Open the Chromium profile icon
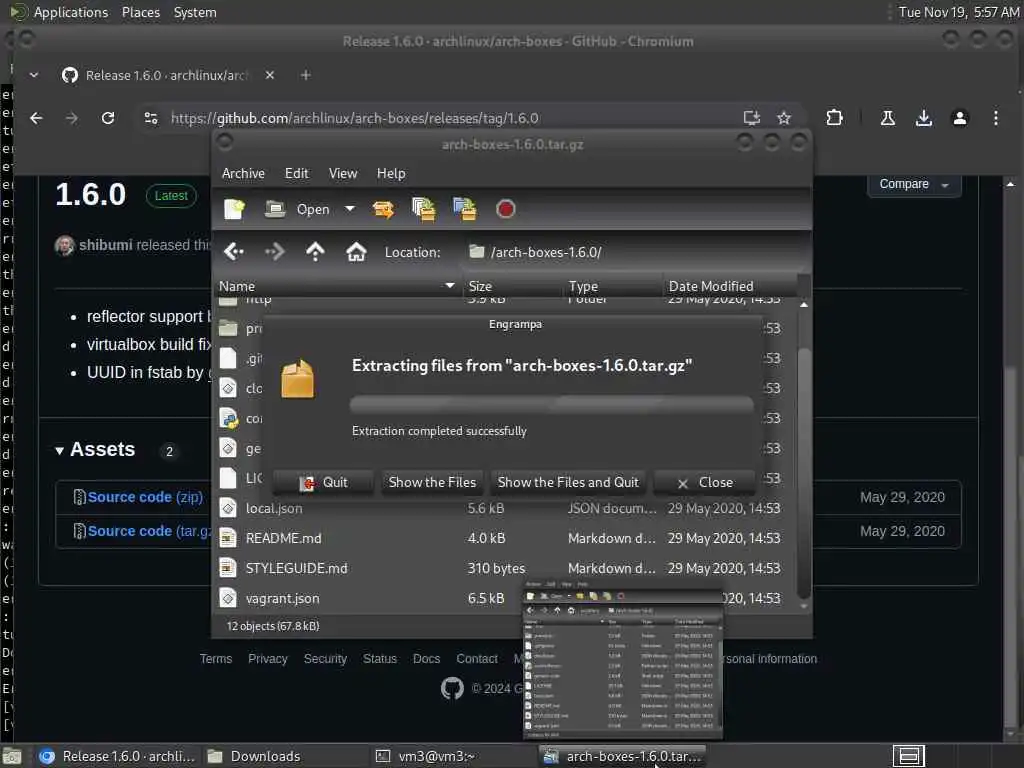This screenshot has height=768, width=1024. (959, 118)
